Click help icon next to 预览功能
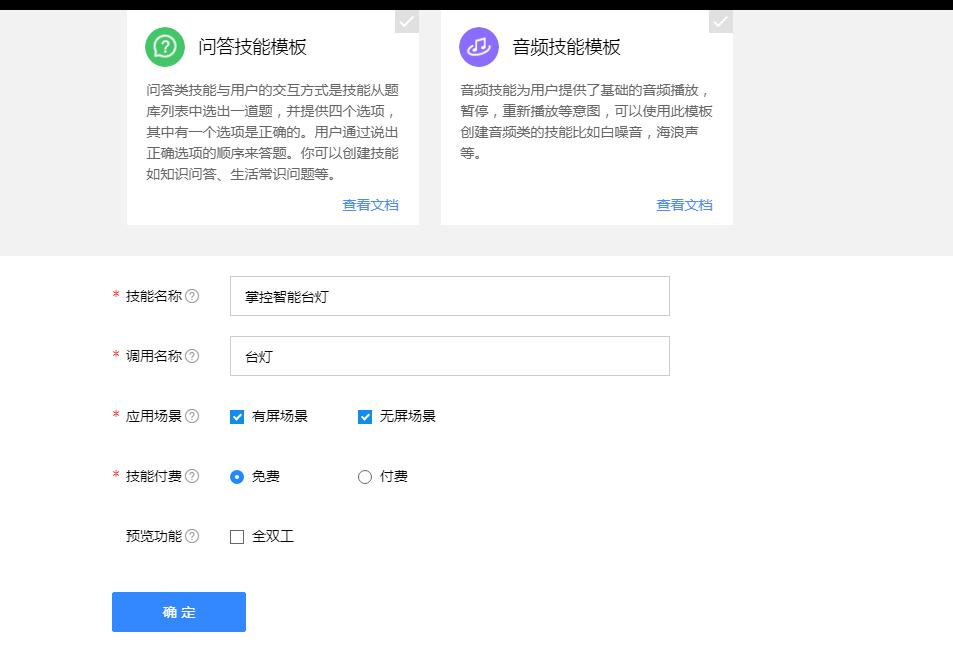 [x=192, y=536]
